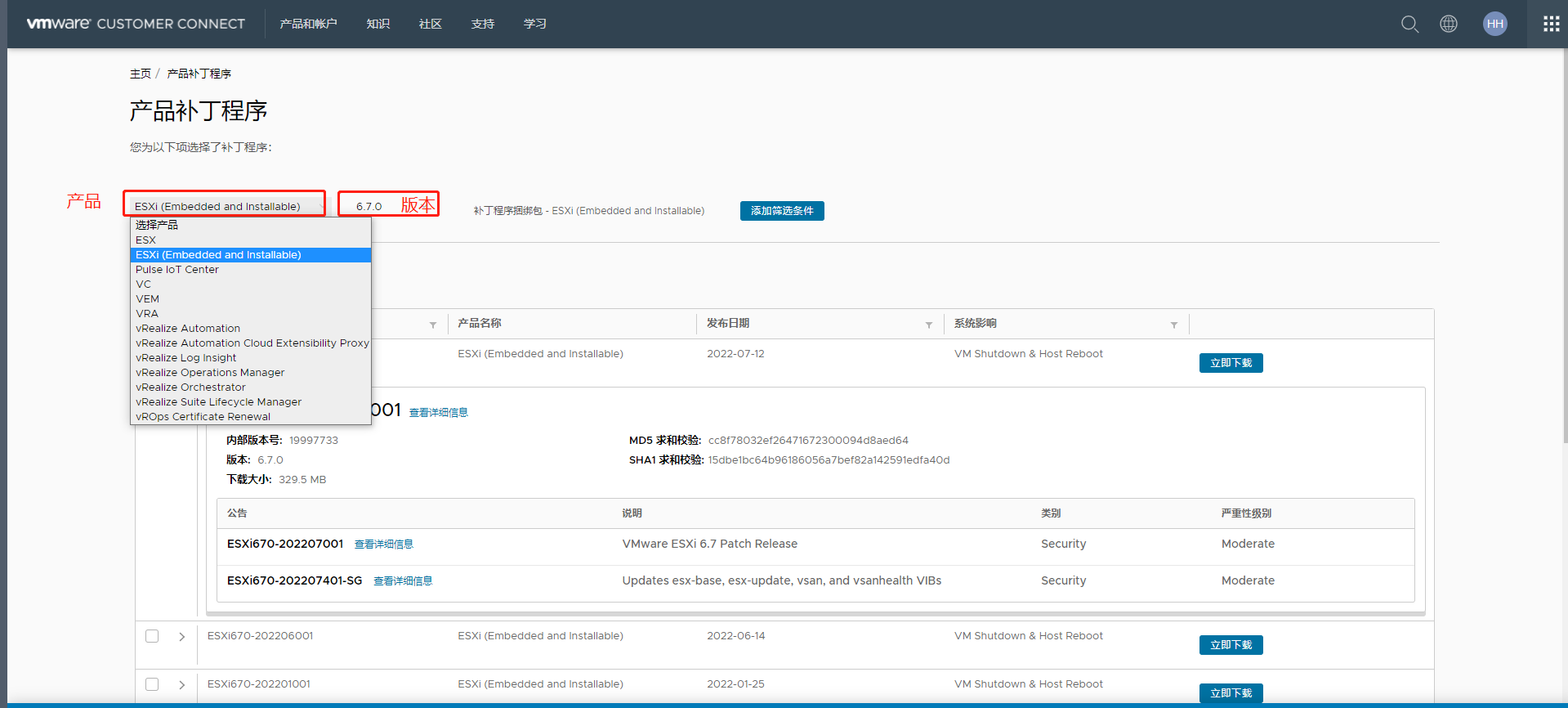1568x708 pixels.
Task: Open the 学习 menu
Action: pyautogui.click(x=535, y=24)
